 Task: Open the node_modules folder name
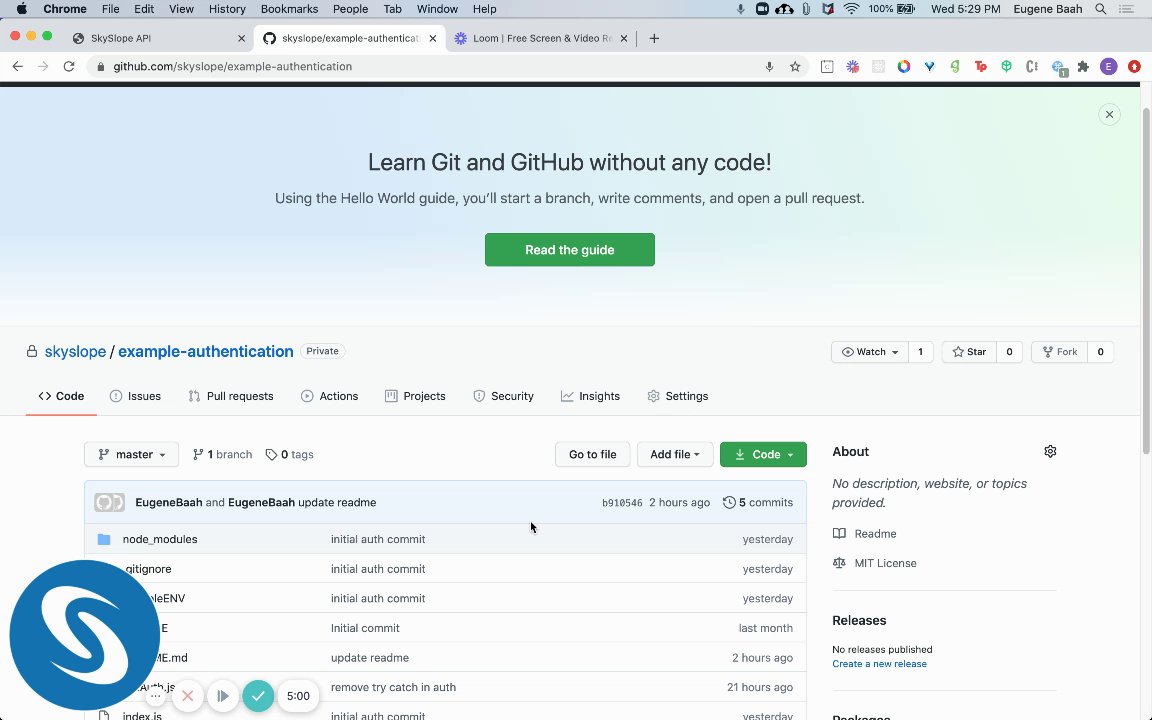coord(159,539)
